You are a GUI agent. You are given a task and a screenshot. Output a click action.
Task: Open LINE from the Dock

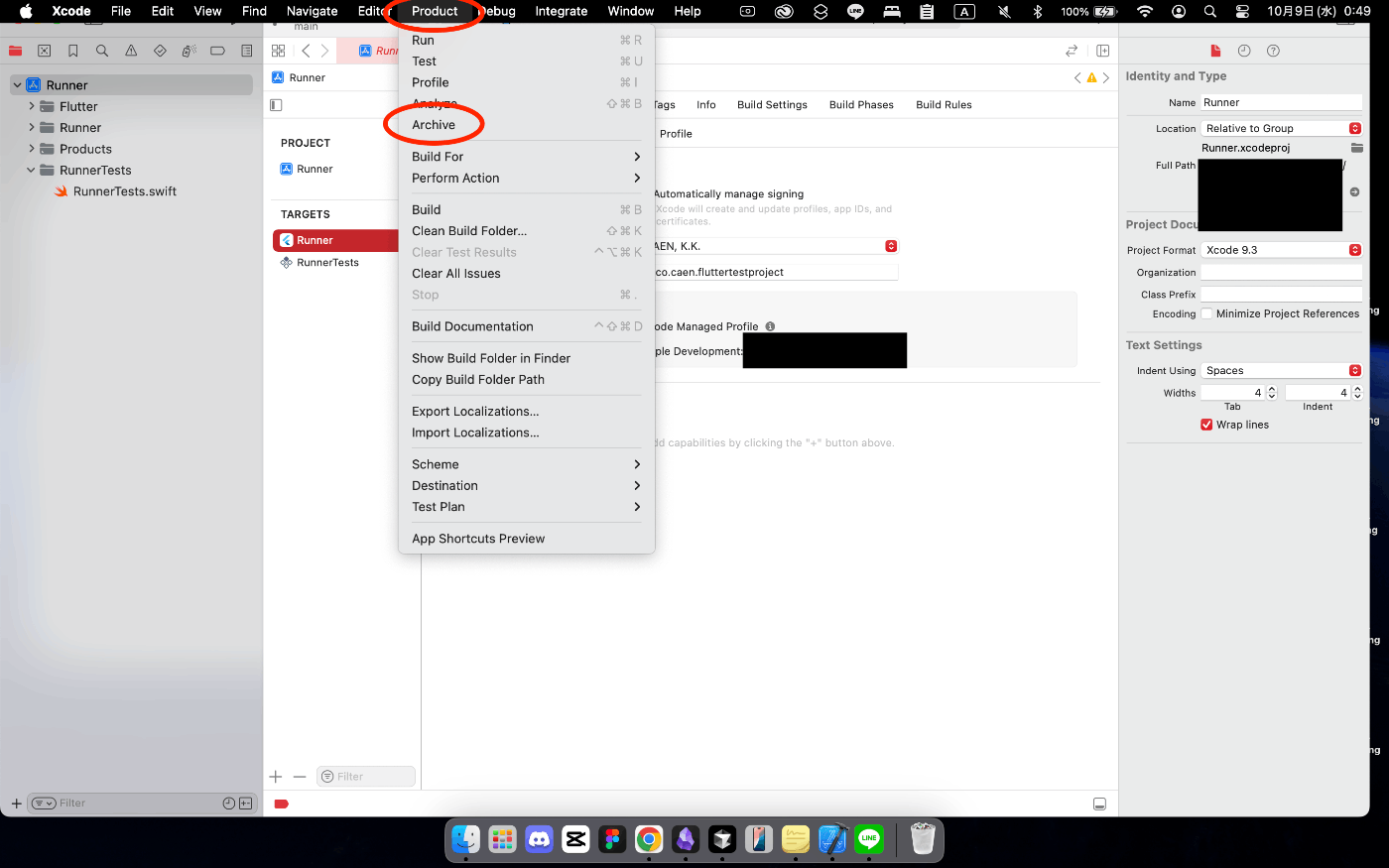[x=869, y=839]
